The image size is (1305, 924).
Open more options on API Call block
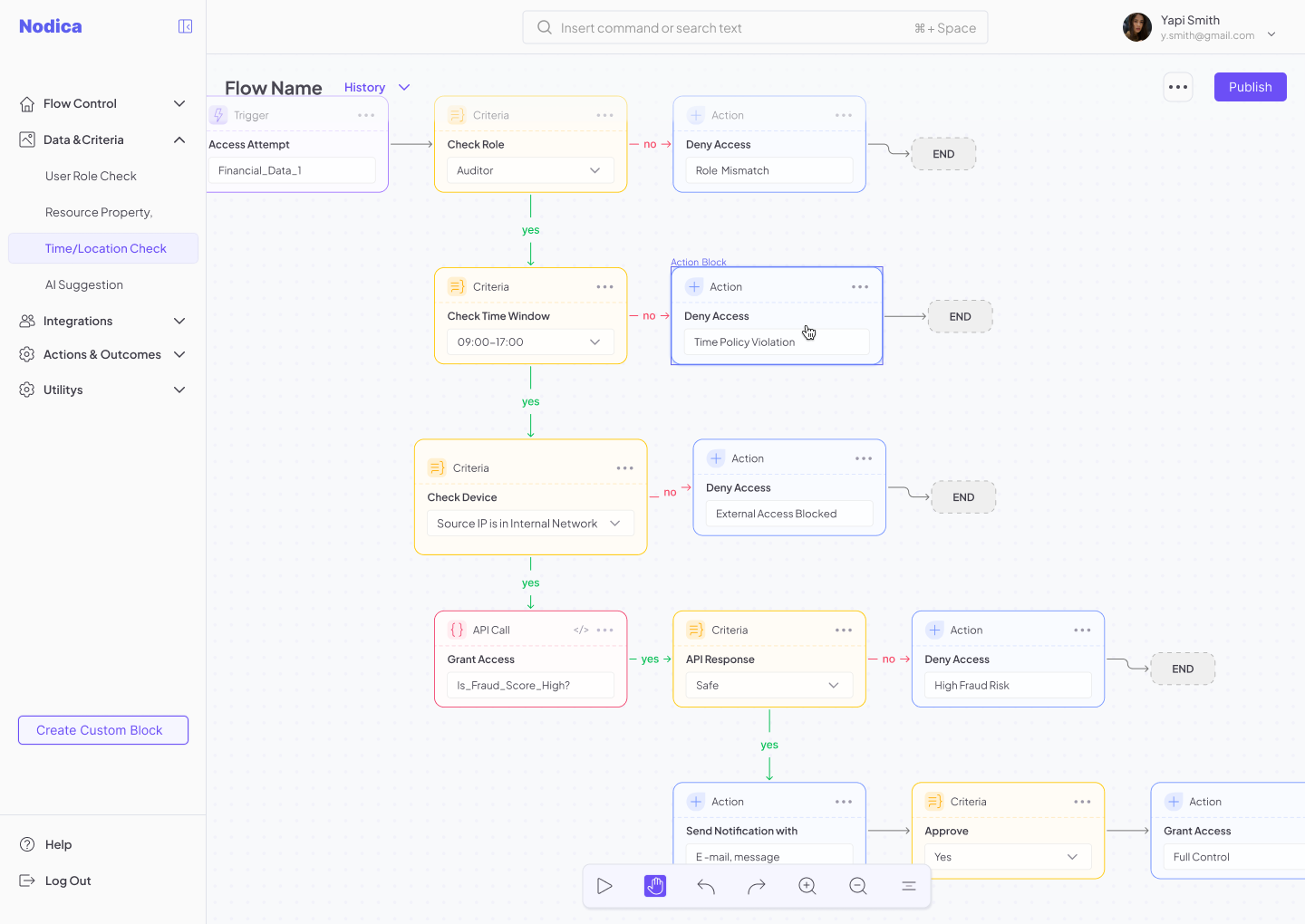tap(605, 630)
